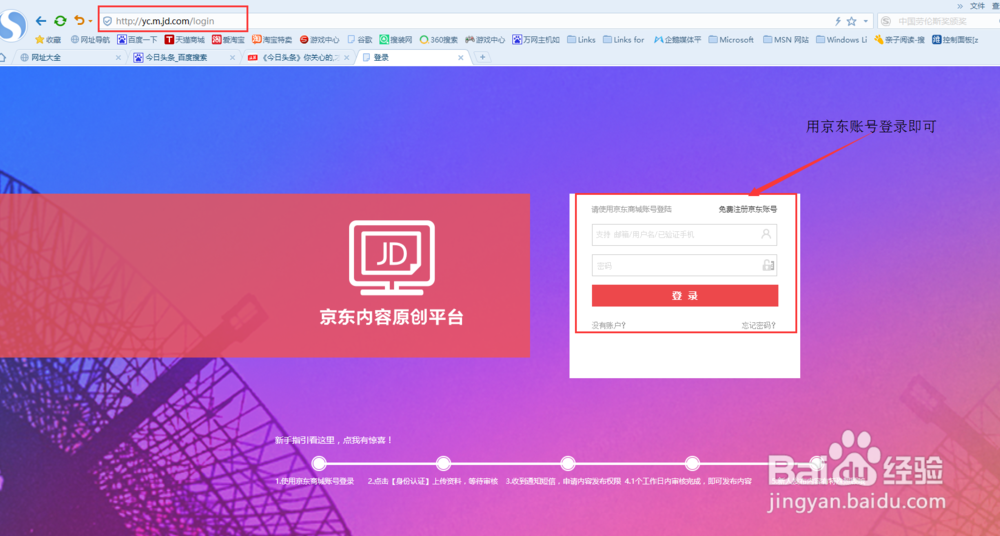Click the red 登录 button
The image size is (1000, 536).
(685, 296)
